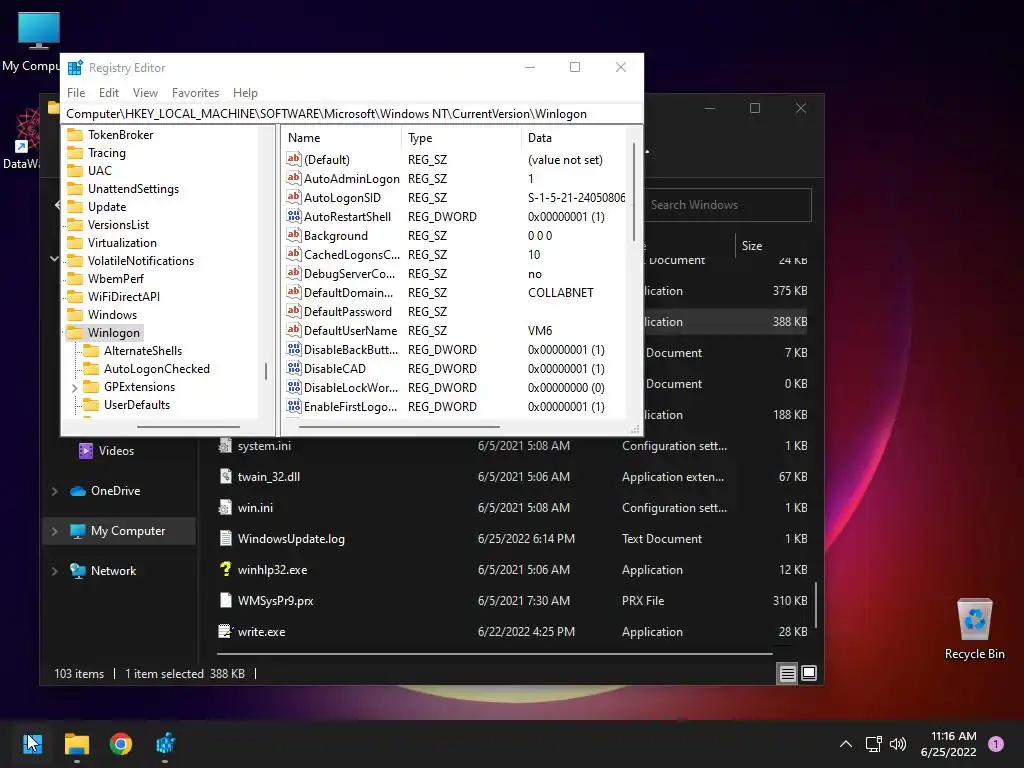Select the AutoLogonSID value icon
This screenshot has height=768, width=1024.
pyautogui.click(x=294, y=197)
